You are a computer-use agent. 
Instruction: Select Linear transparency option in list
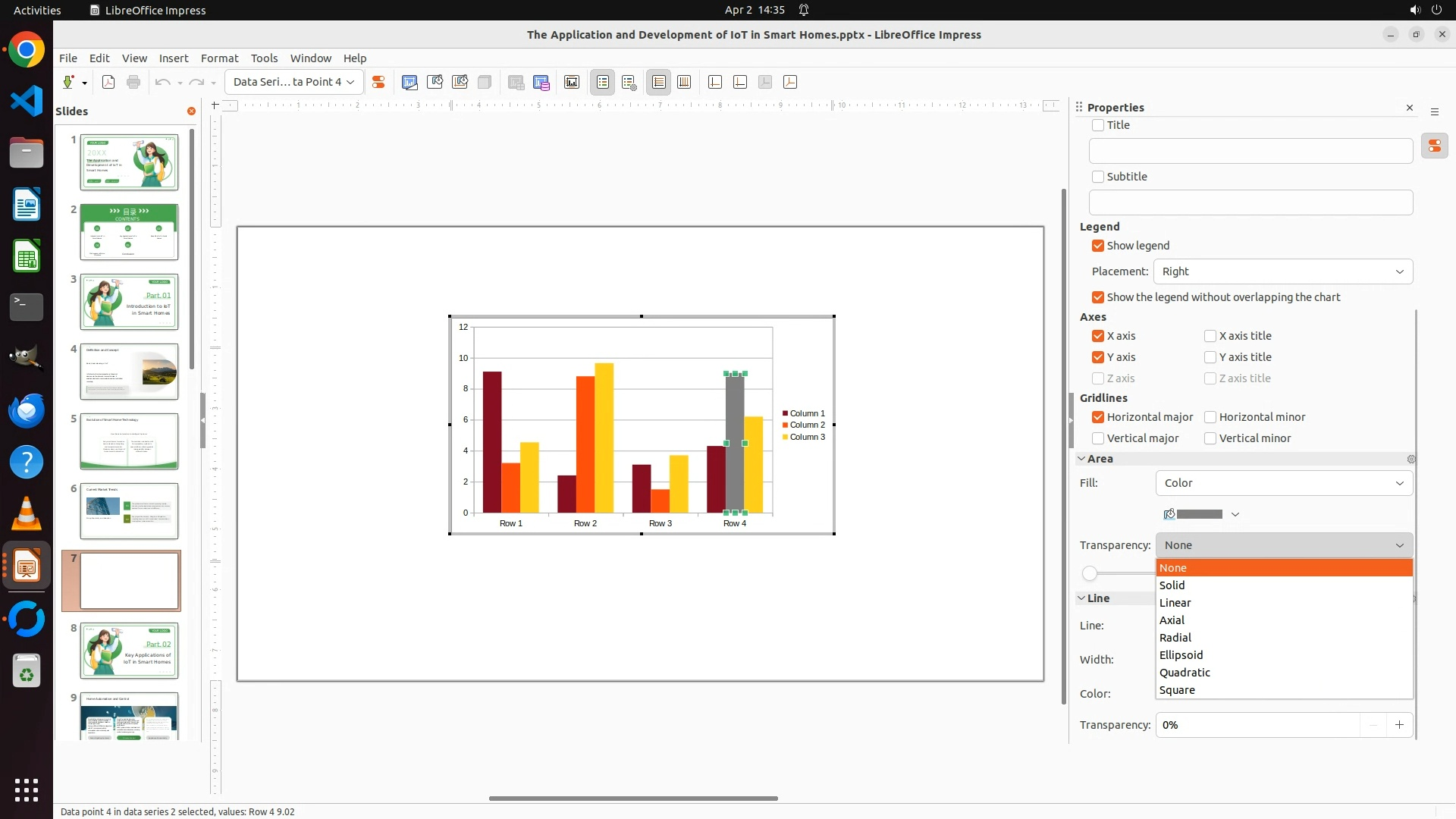point(1175,603)
